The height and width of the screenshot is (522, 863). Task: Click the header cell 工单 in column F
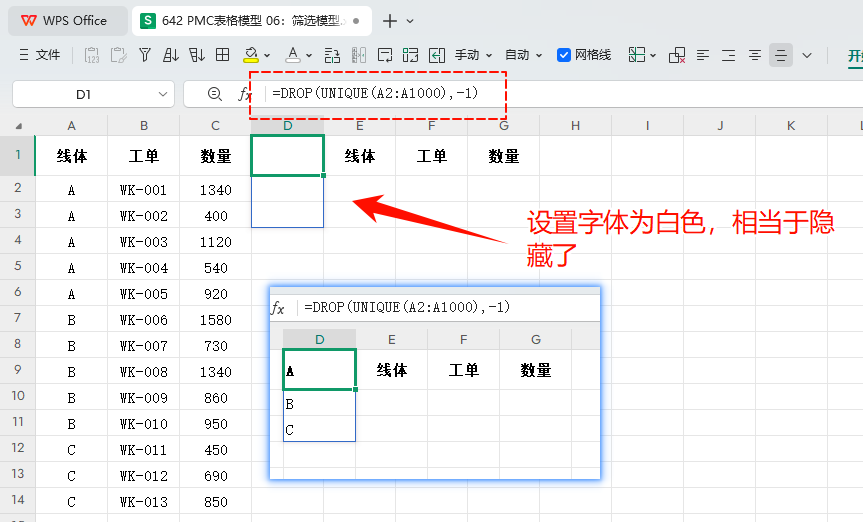432,156
